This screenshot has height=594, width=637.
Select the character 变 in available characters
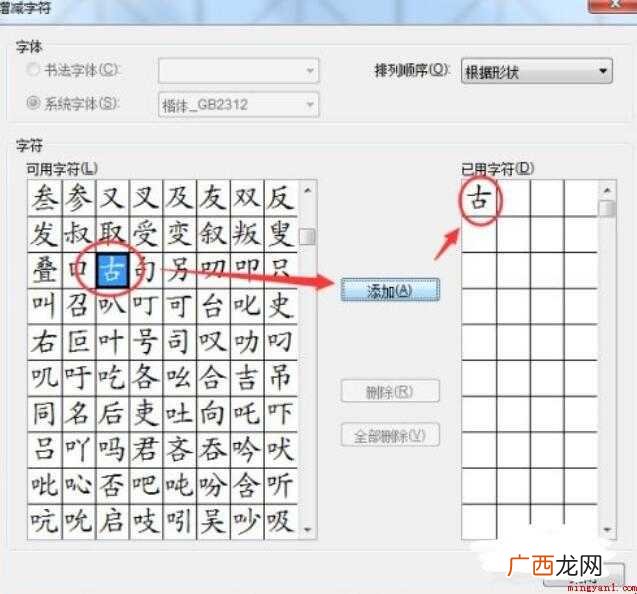click(x=180, y=234)
